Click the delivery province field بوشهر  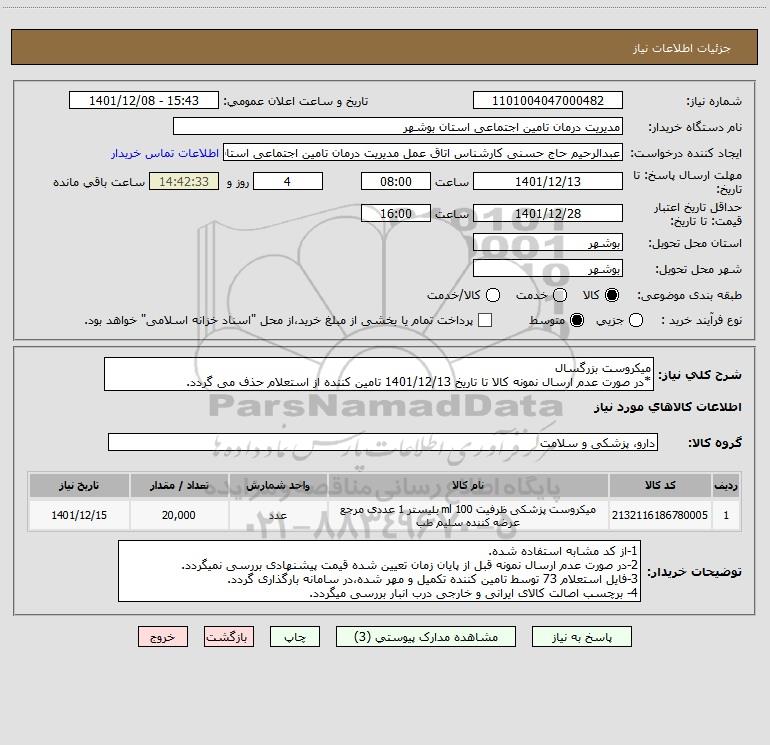548,242
